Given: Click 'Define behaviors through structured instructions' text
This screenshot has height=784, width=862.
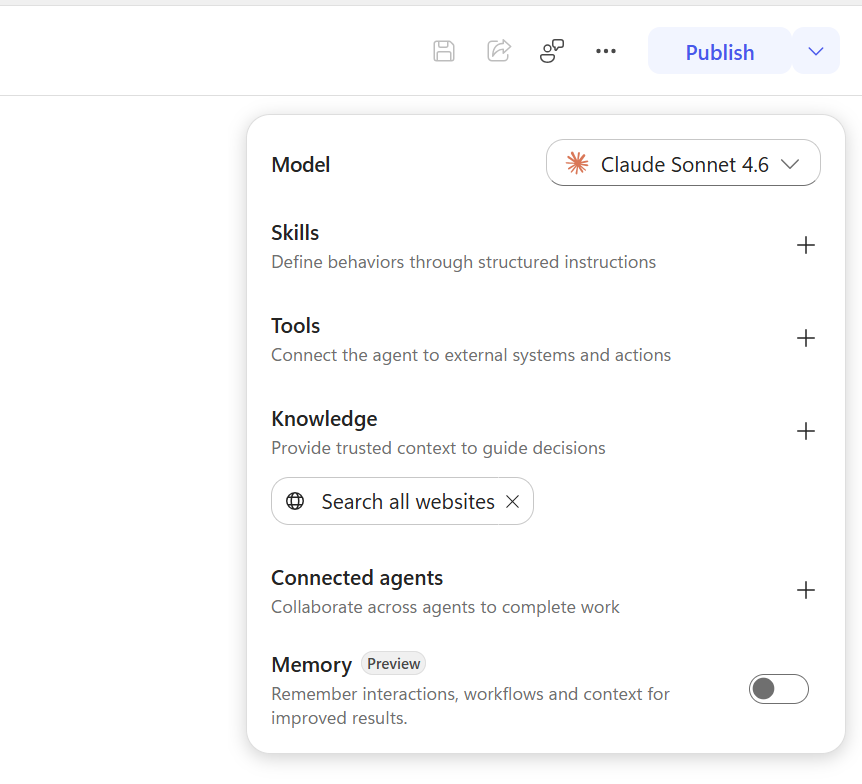Looking at the screenshot, I should coord(463,262).
